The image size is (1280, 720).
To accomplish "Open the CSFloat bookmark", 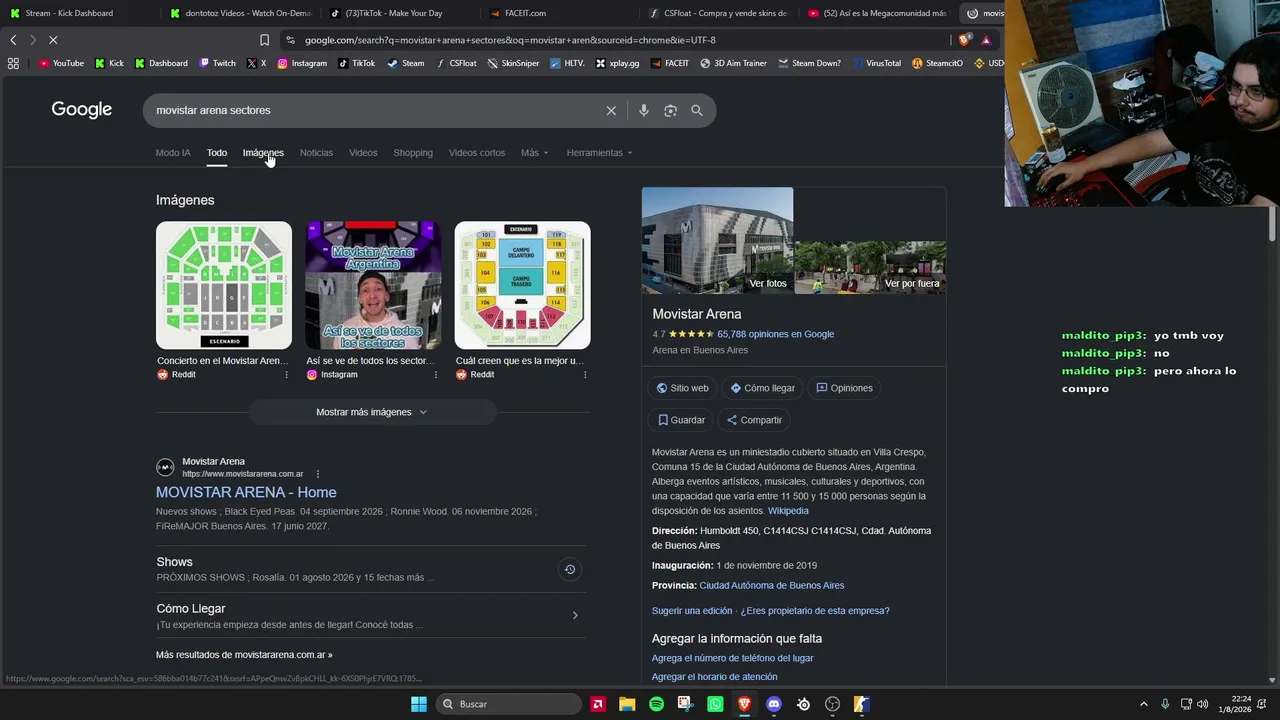I will (456, 63).
